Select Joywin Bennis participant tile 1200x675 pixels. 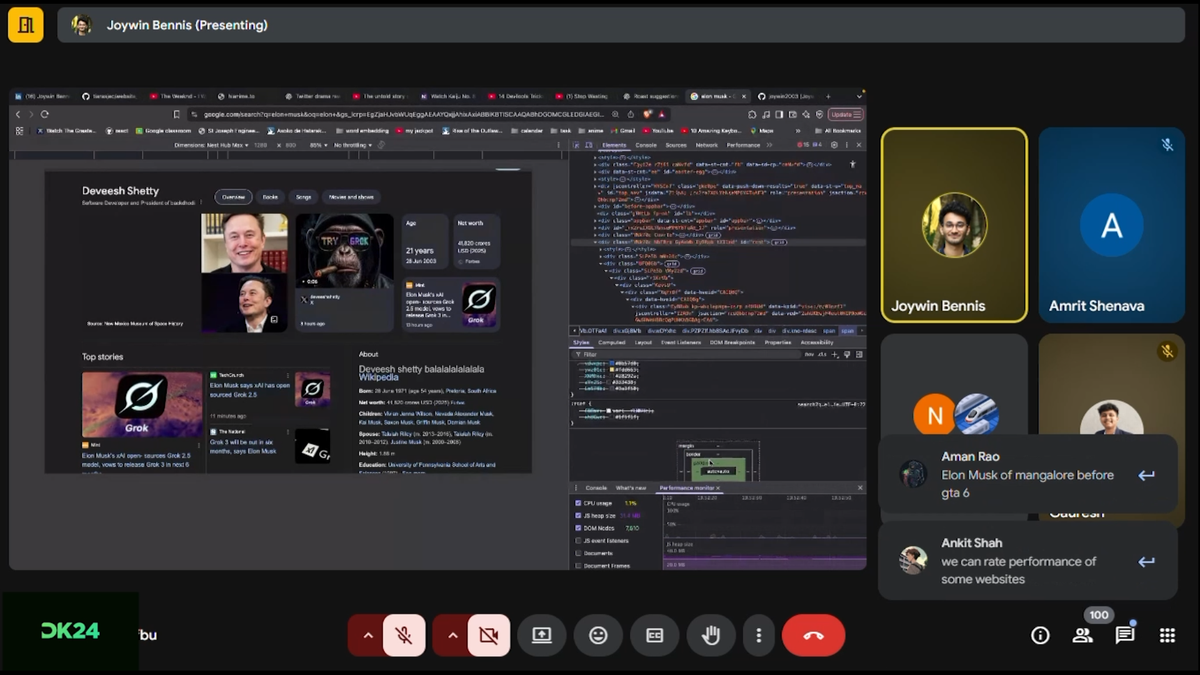coord(953,225)
